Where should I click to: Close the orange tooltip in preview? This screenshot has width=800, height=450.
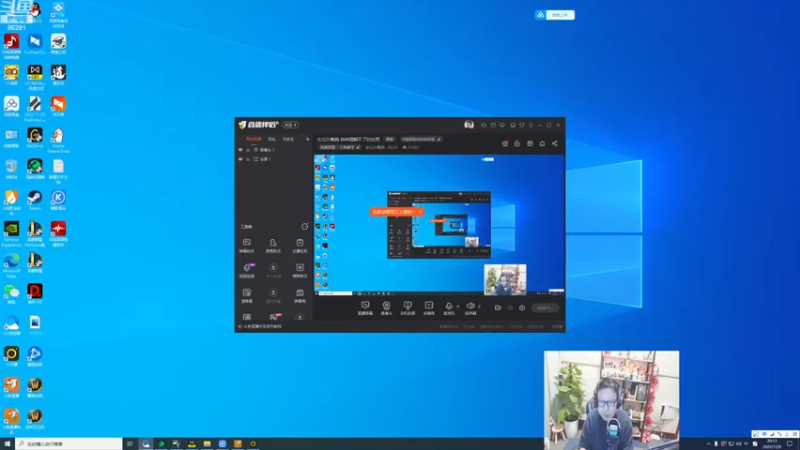point(419,211)
